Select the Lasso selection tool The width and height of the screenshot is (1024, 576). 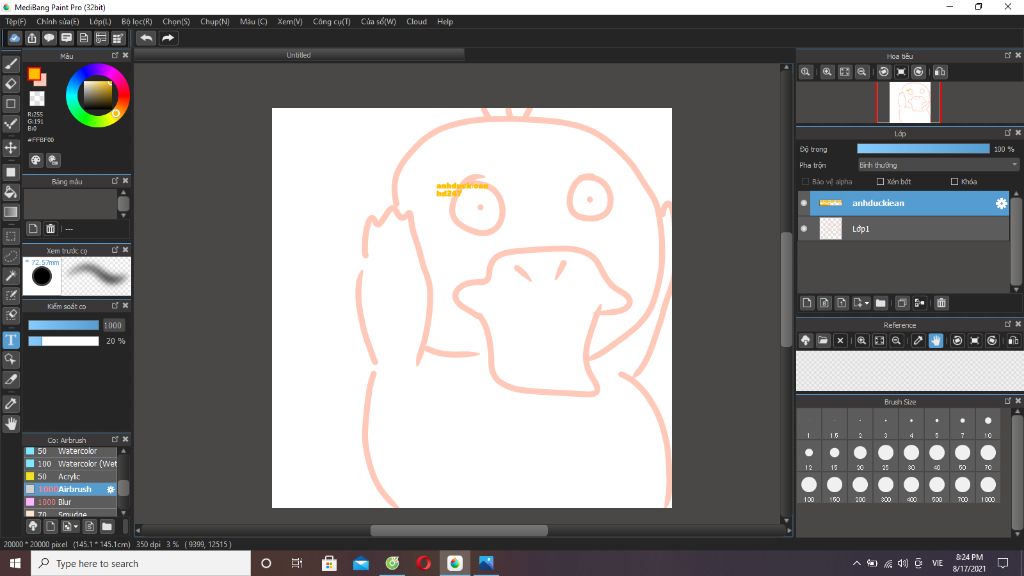point(11,256)
